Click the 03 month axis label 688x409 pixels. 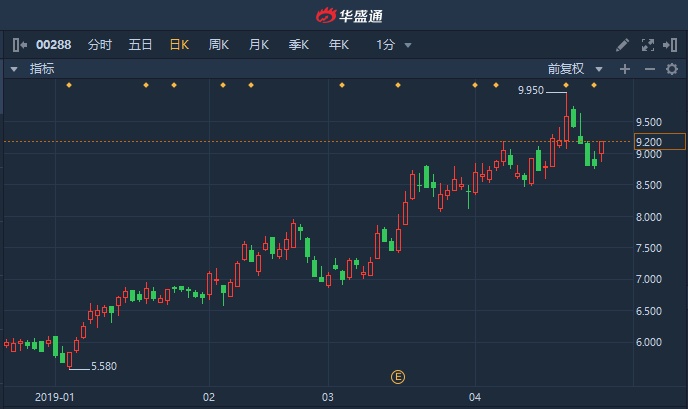[327, 397]
